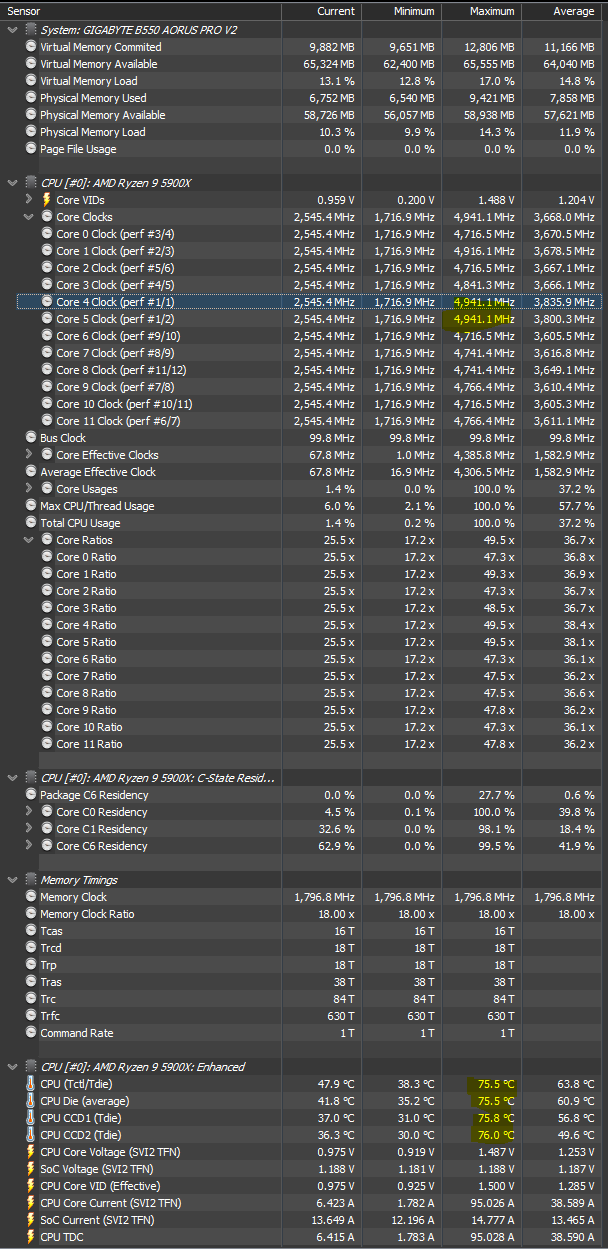The image size is (608, 1249).
Task: Collapse the System GIGABYTE B550 AORUS PRO V2 group
Action: coord(12,30)
